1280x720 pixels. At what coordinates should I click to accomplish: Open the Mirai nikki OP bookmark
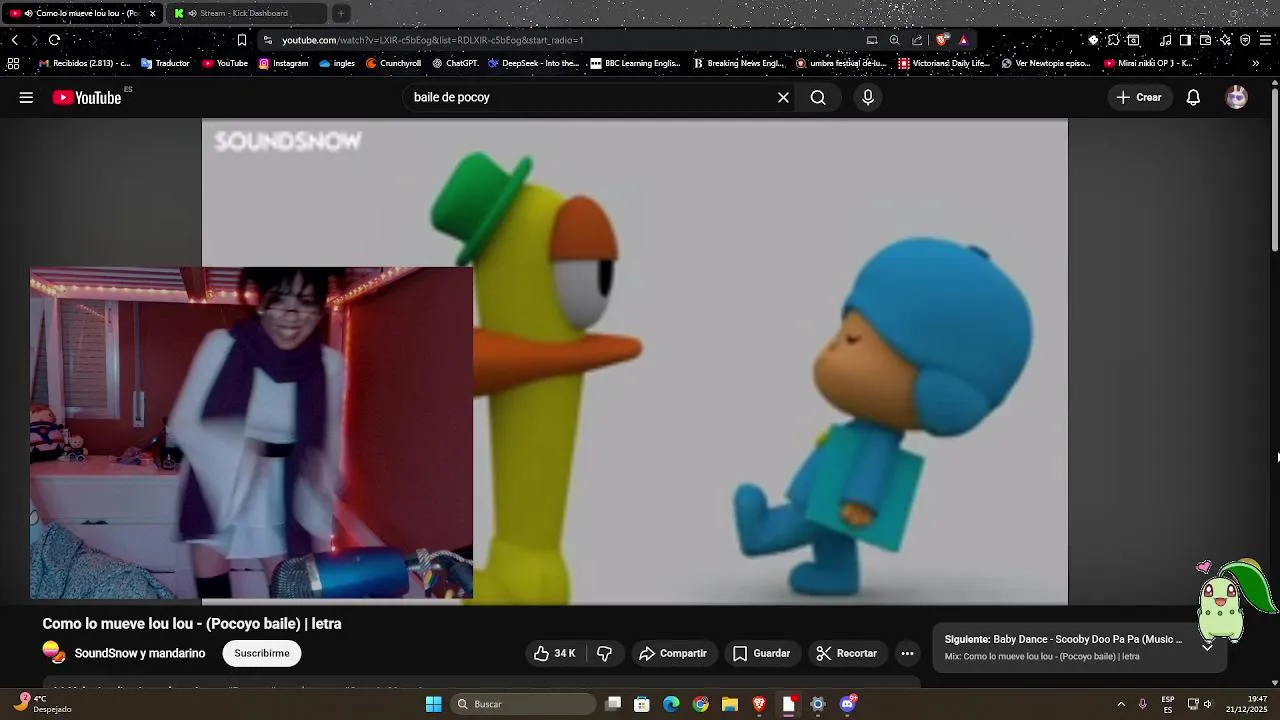[x=1148, y=63]
